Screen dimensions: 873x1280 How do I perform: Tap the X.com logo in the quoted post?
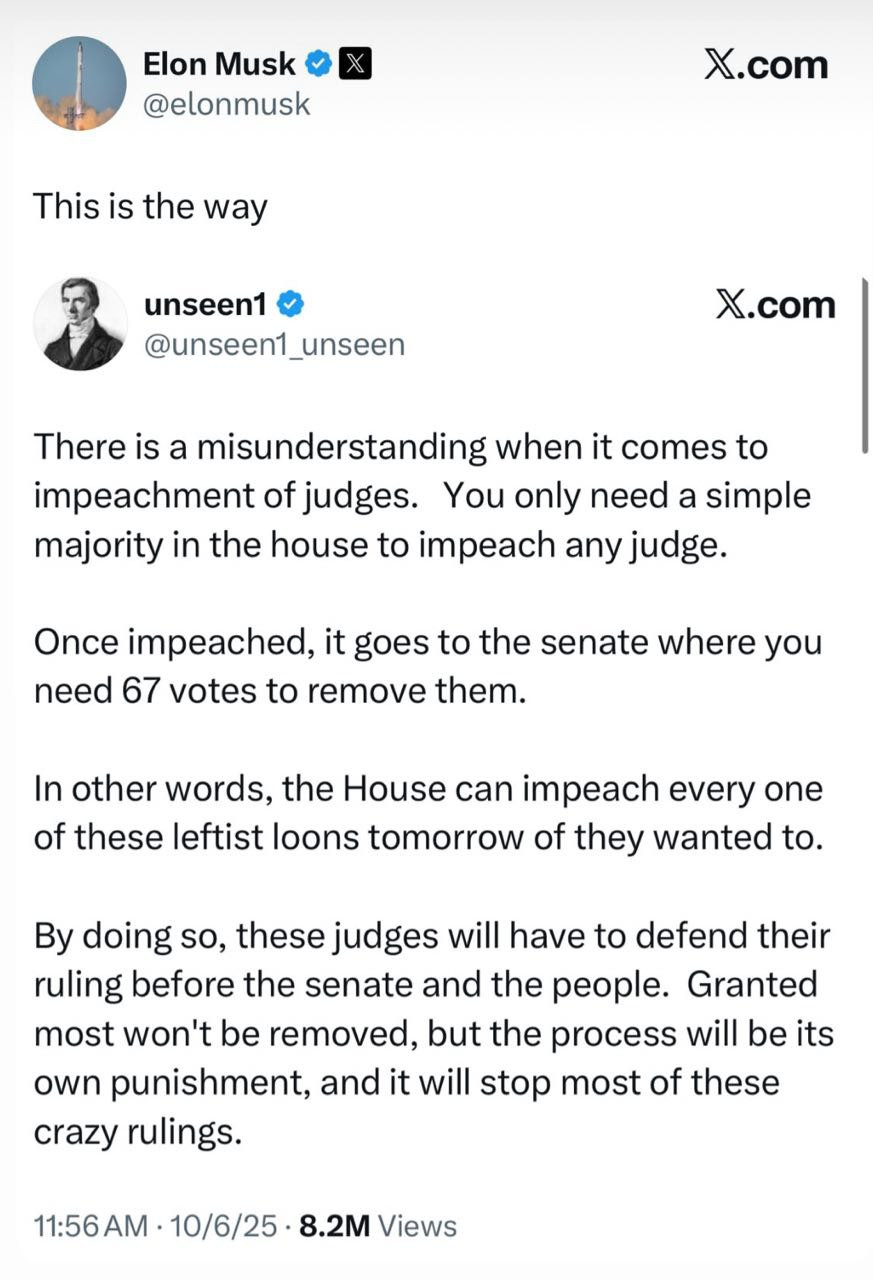pyautogui.click(x=775, y=304)
